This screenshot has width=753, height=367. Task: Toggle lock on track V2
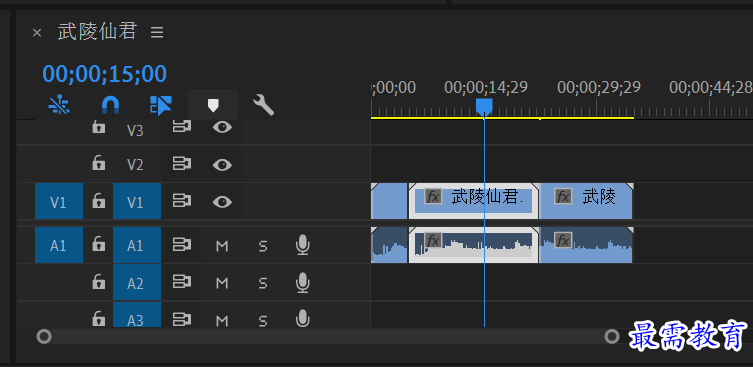click(x=98, y=164)
